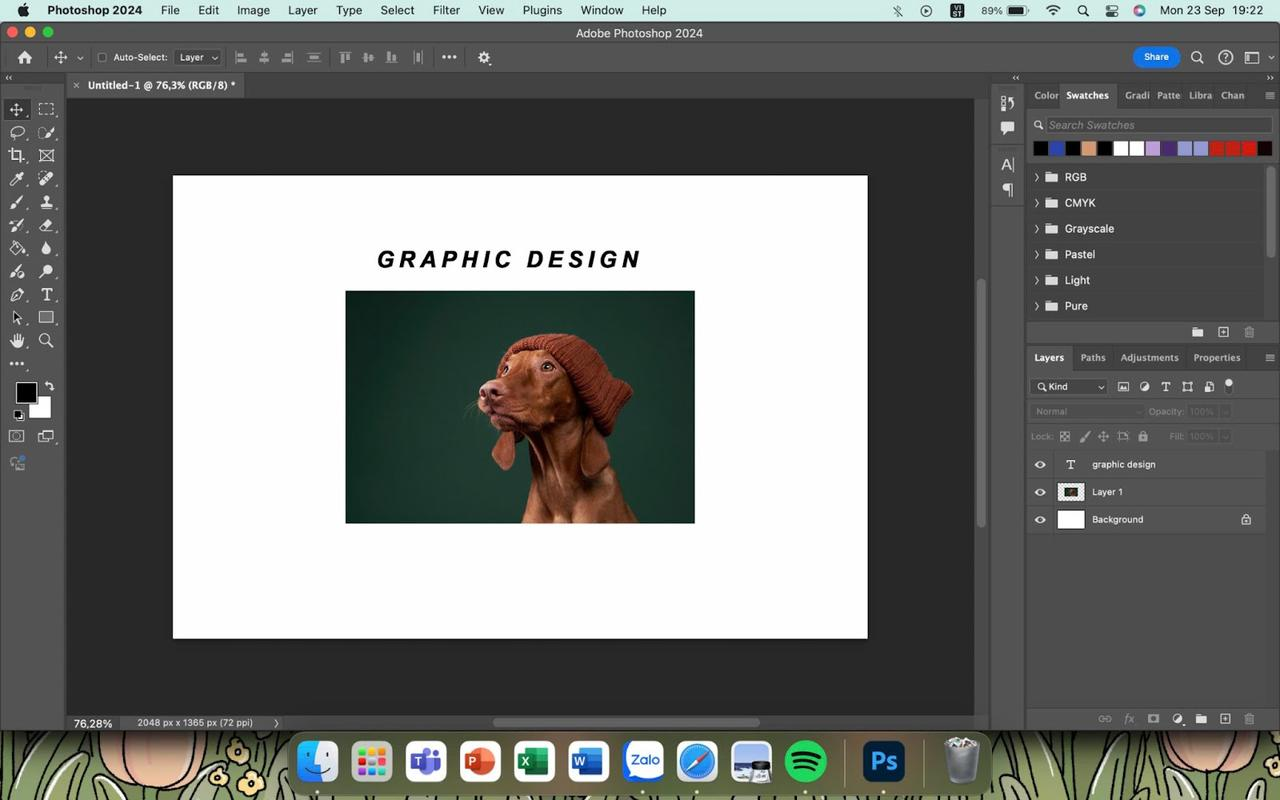Expand the Pastel swatch folder

[1036, 254]
